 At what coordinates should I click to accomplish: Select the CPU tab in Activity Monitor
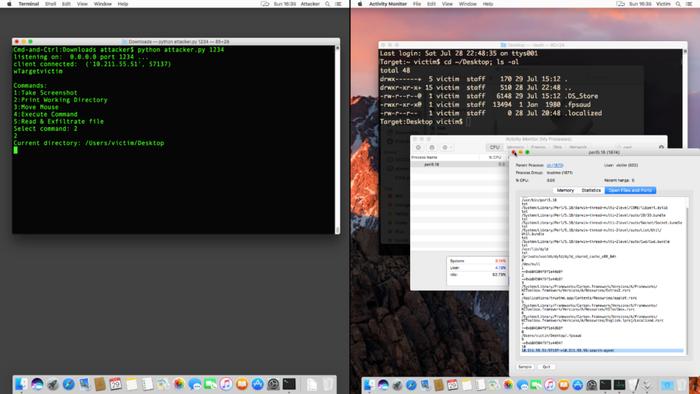click(494, 147)
